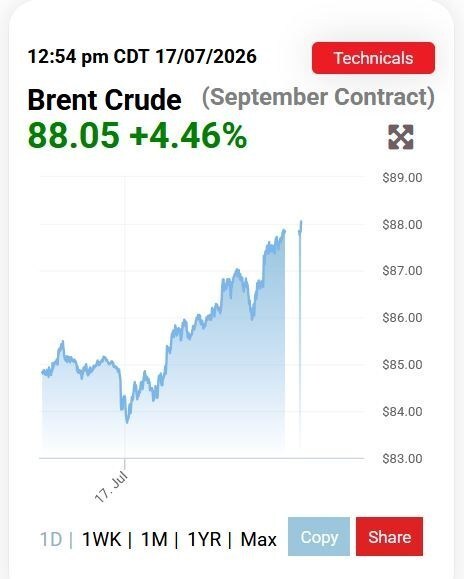Image resolution: width=464 pixels, height=579 pixels.
Task: Click the chart's lowest dip point
Action: pyautogui.click(x=127, y=421)
